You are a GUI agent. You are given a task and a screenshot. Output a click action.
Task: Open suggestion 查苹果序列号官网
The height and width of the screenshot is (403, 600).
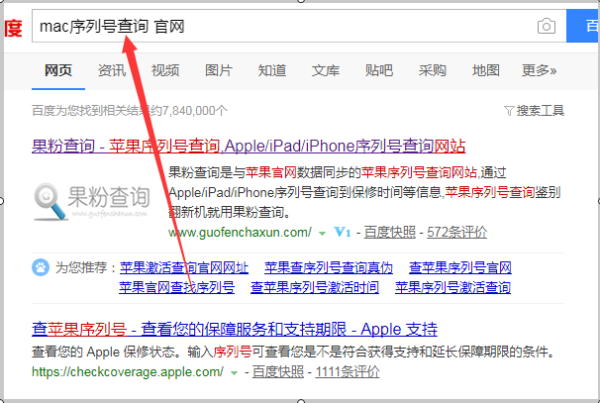(x=460, y=268)
